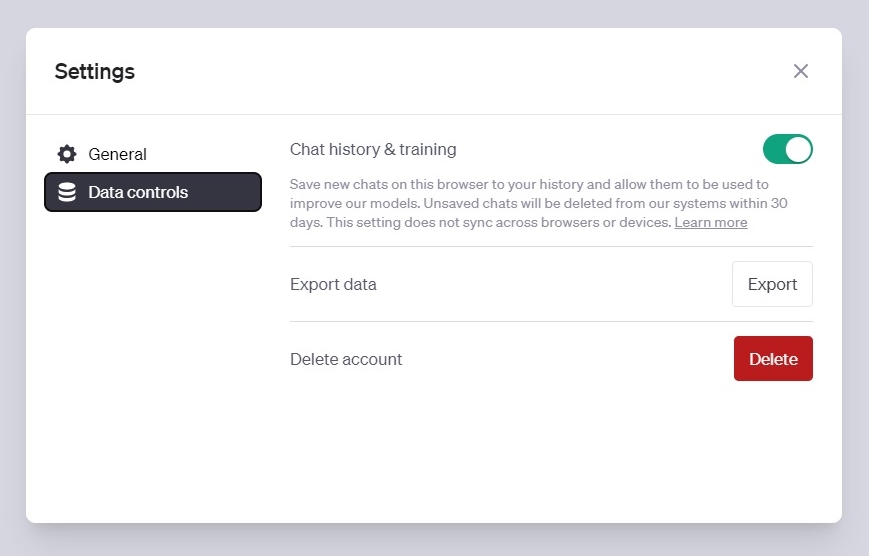Click the gear icon beside General
Image resolution: width=869 pixels, height=556 pixels.
(x=67, y=154)
